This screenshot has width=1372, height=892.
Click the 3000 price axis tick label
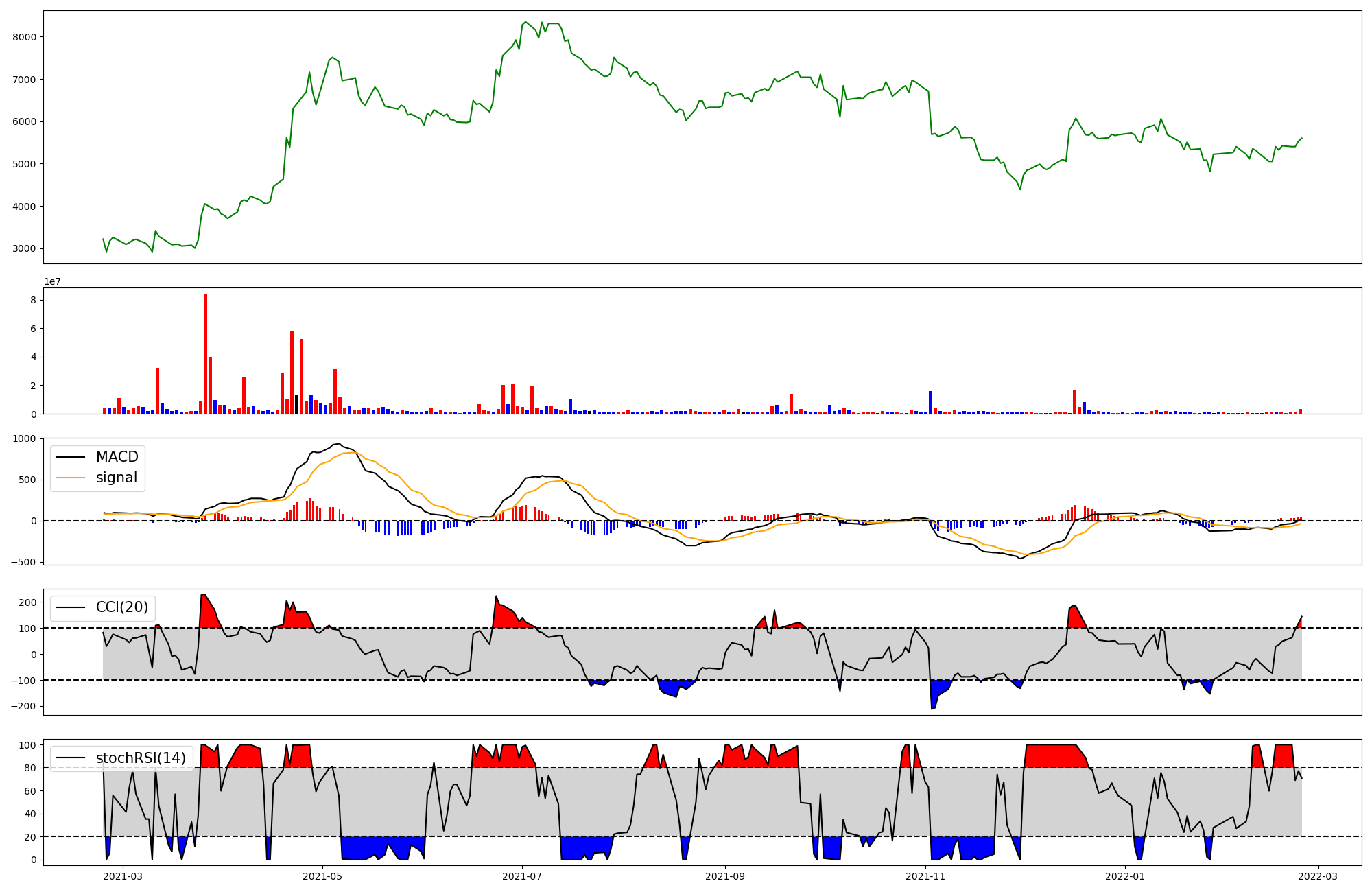tap(24, 248)
